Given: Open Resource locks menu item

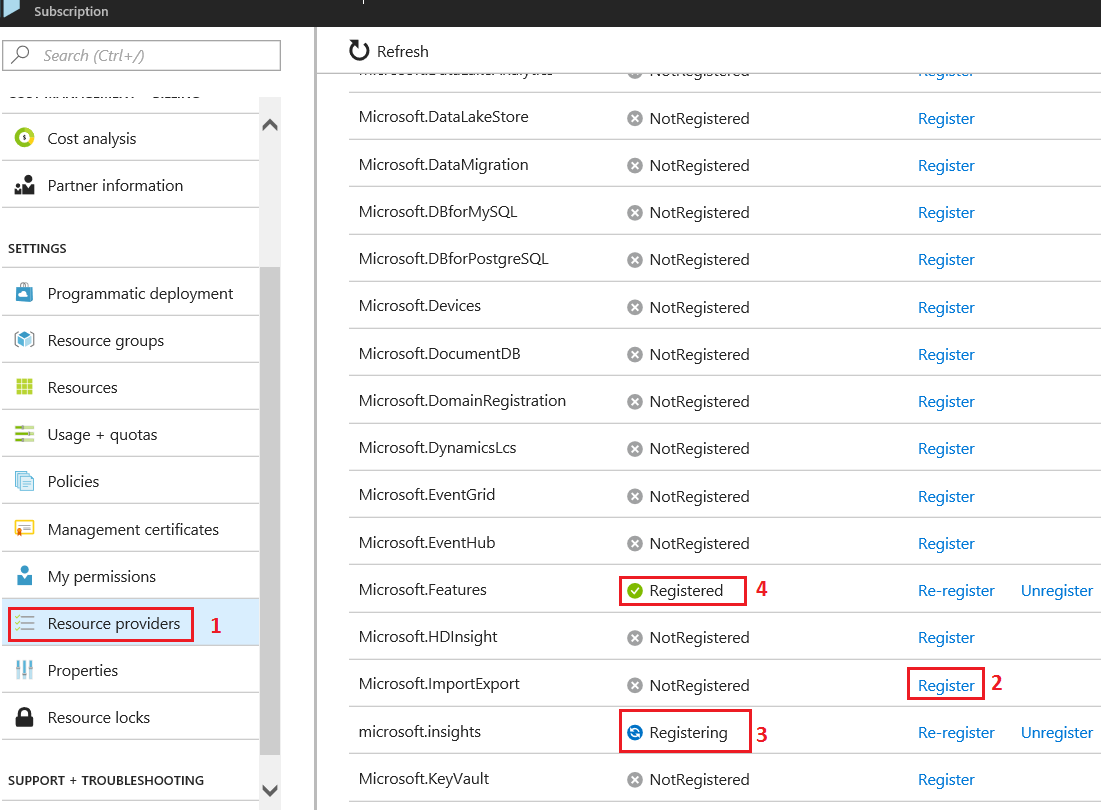Looking at the screenshot, I should pos(131,717).
